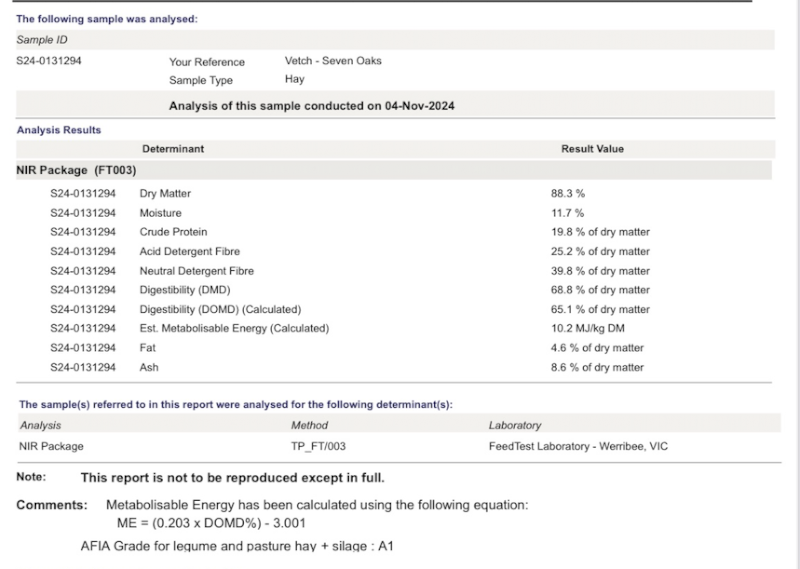Click the Ash result 8.6 % of dry matter
This screenshot has height=569, width=800.
point(590,368)
